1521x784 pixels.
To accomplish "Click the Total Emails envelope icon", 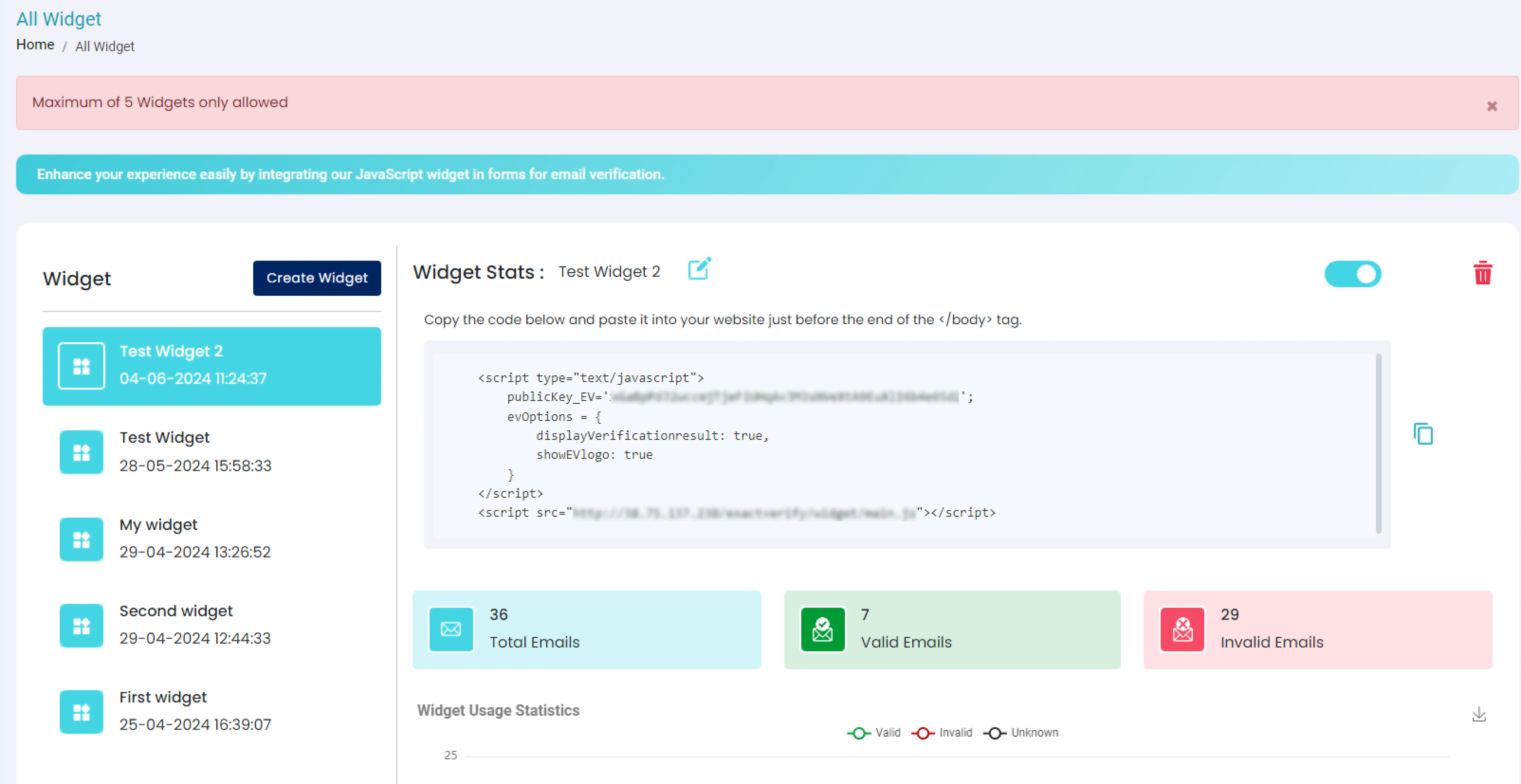I will click(x=450, y=629).
